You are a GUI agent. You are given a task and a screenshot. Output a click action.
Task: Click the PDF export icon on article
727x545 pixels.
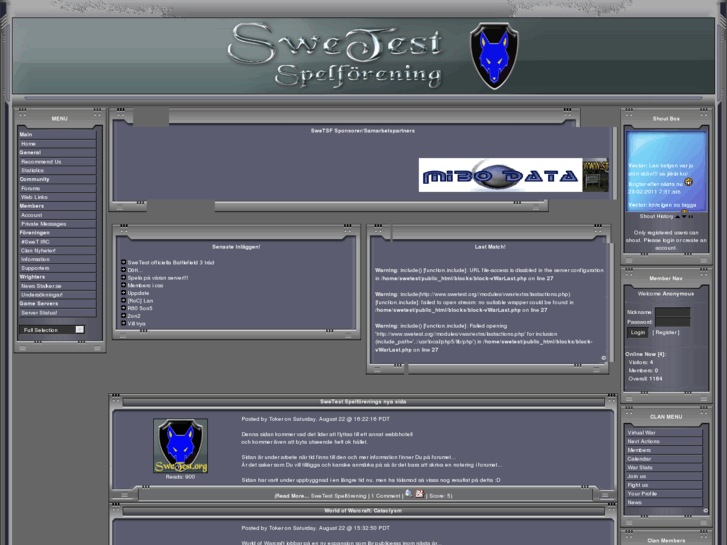[x=419, y=494]
